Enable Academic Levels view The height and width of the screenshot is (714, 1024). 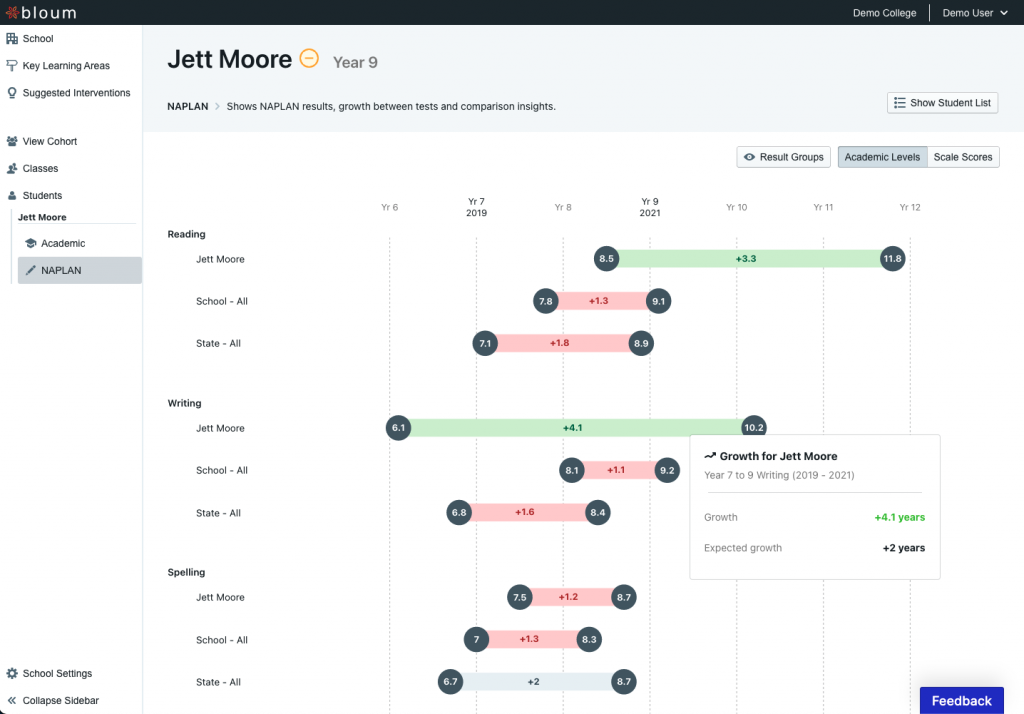click(x=882, y=156)
